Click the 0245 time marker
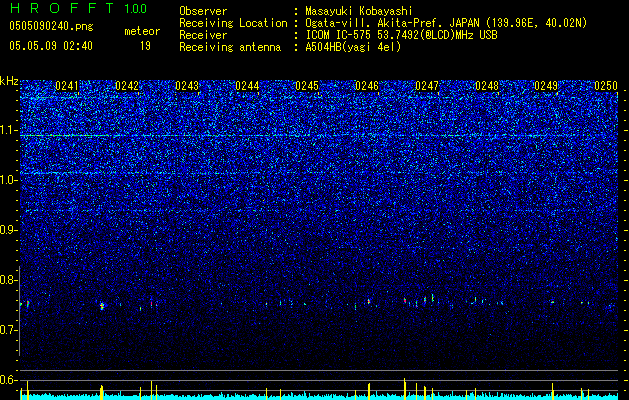Viewport: 629px width, 400px height. point(307,86)
